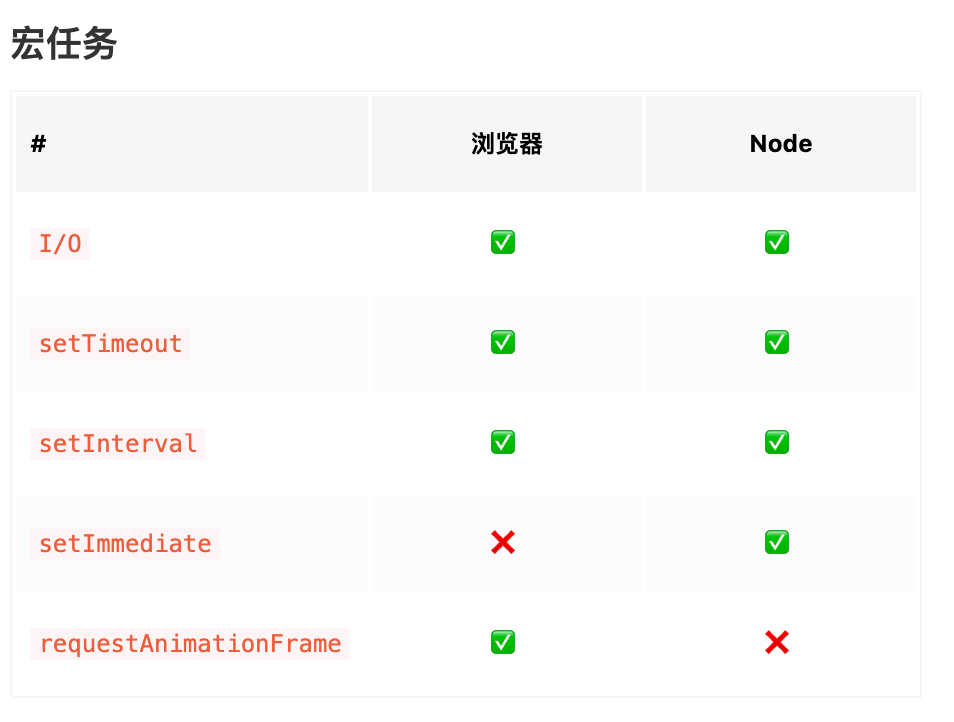Click setTimeout browser green checkmark
954x722 pixels.
503,342
